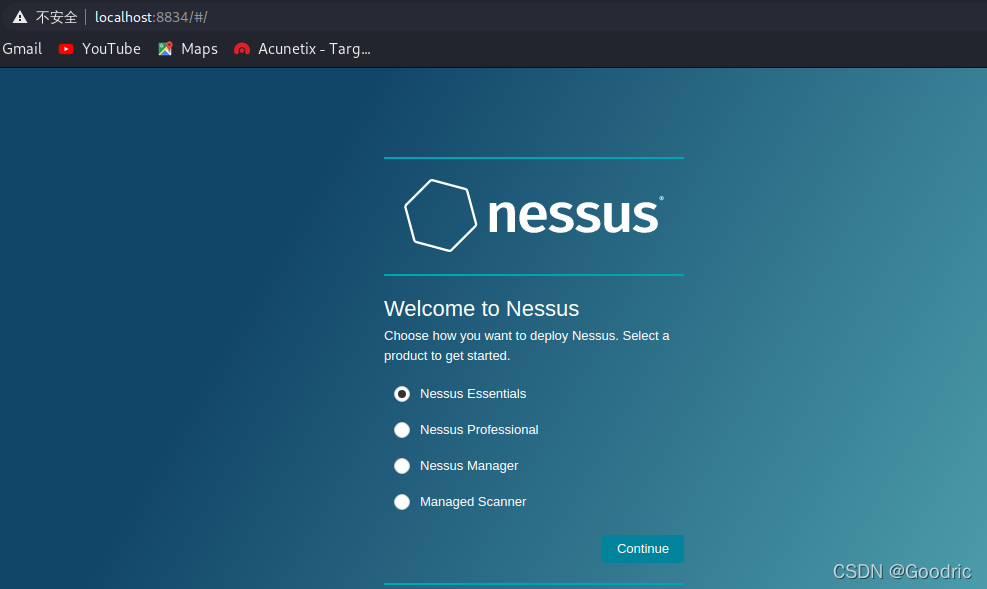
Task: Select the Nessus Essentials radio button
Action: click(x=402, y=394)
